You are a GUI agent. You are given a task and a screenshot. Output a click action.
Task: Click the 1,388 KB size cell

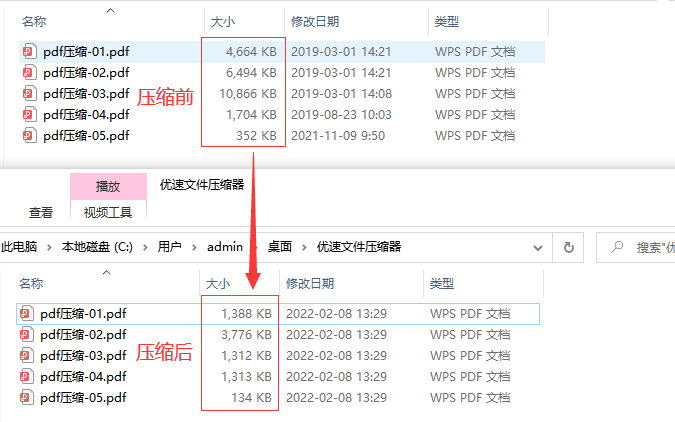tap(246, 313)
